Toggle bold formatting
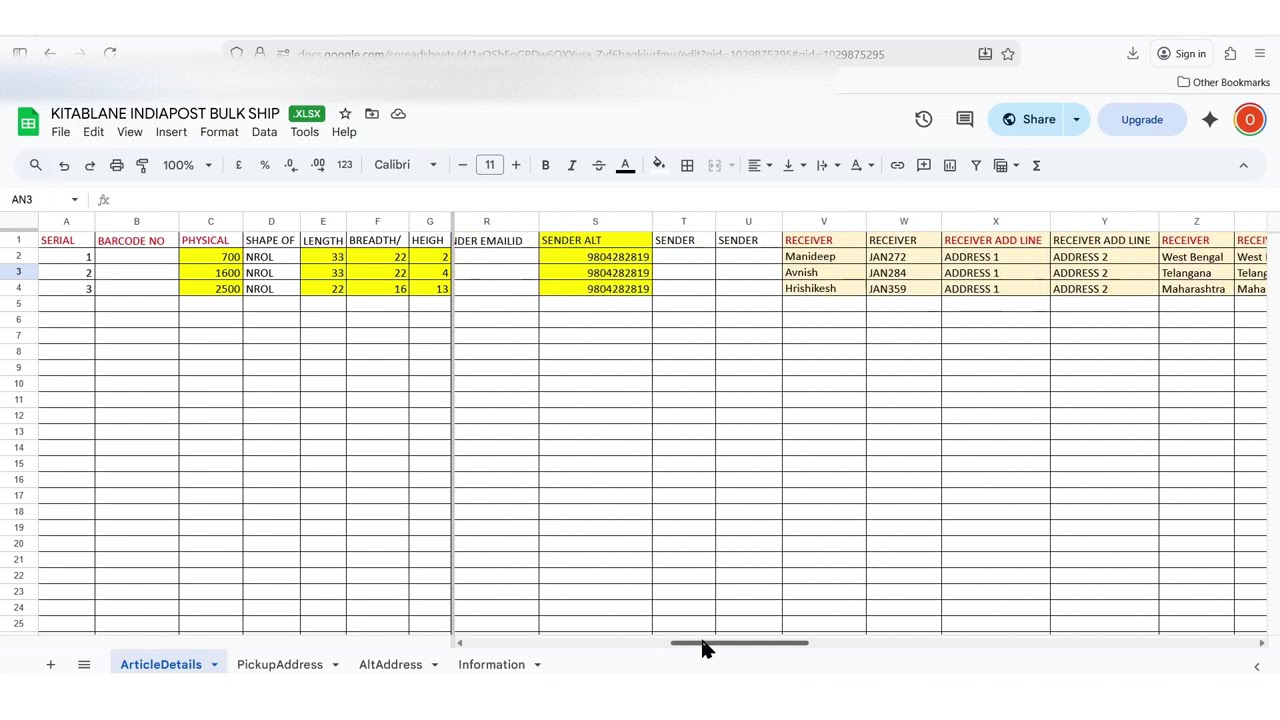Image resolution: width=1280 pixels, height=720 pixels. coord(545,165)
